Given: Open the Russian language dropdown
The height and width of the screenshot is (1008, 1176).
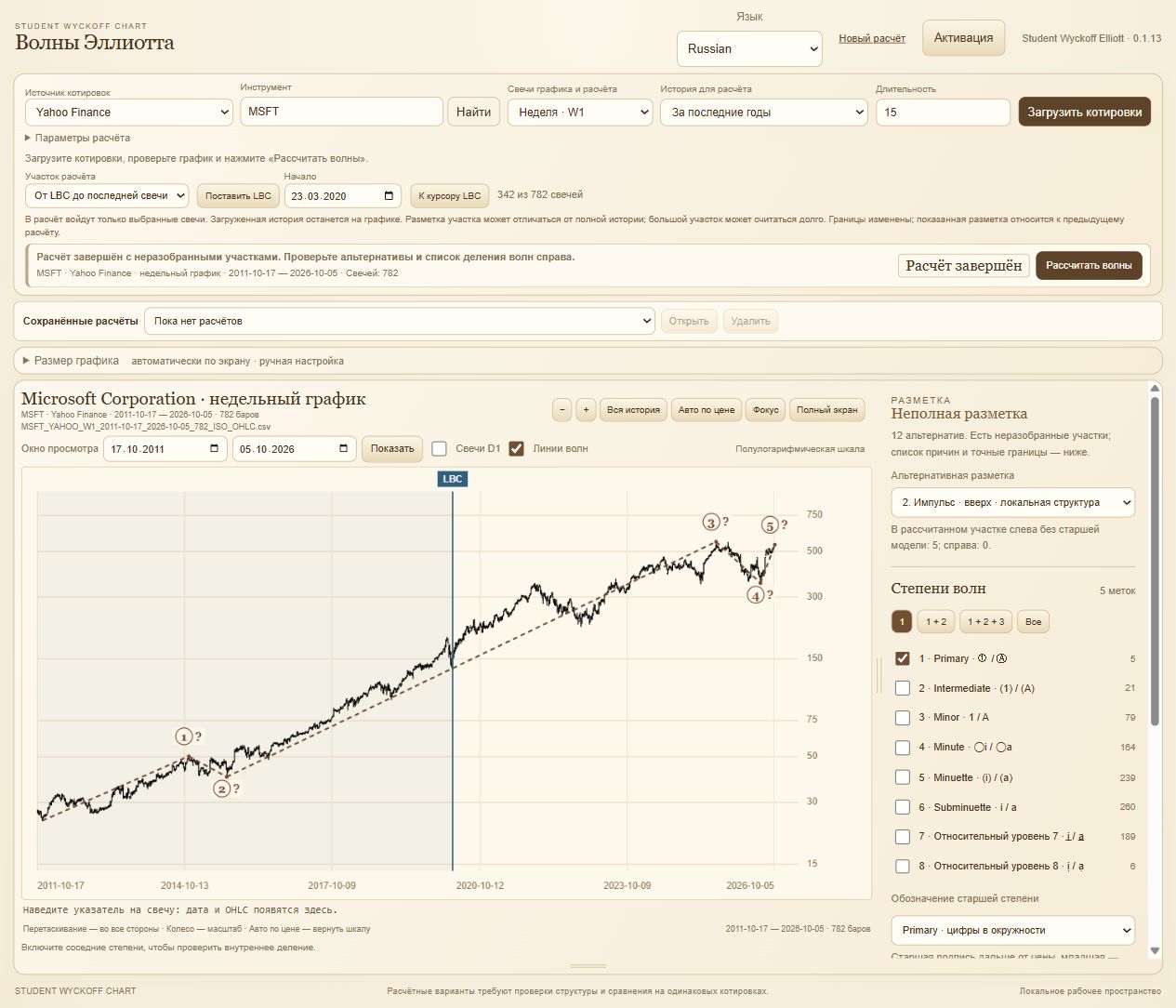Looking at the screenshot, I should pyautogui.click(x=749, y=49).
